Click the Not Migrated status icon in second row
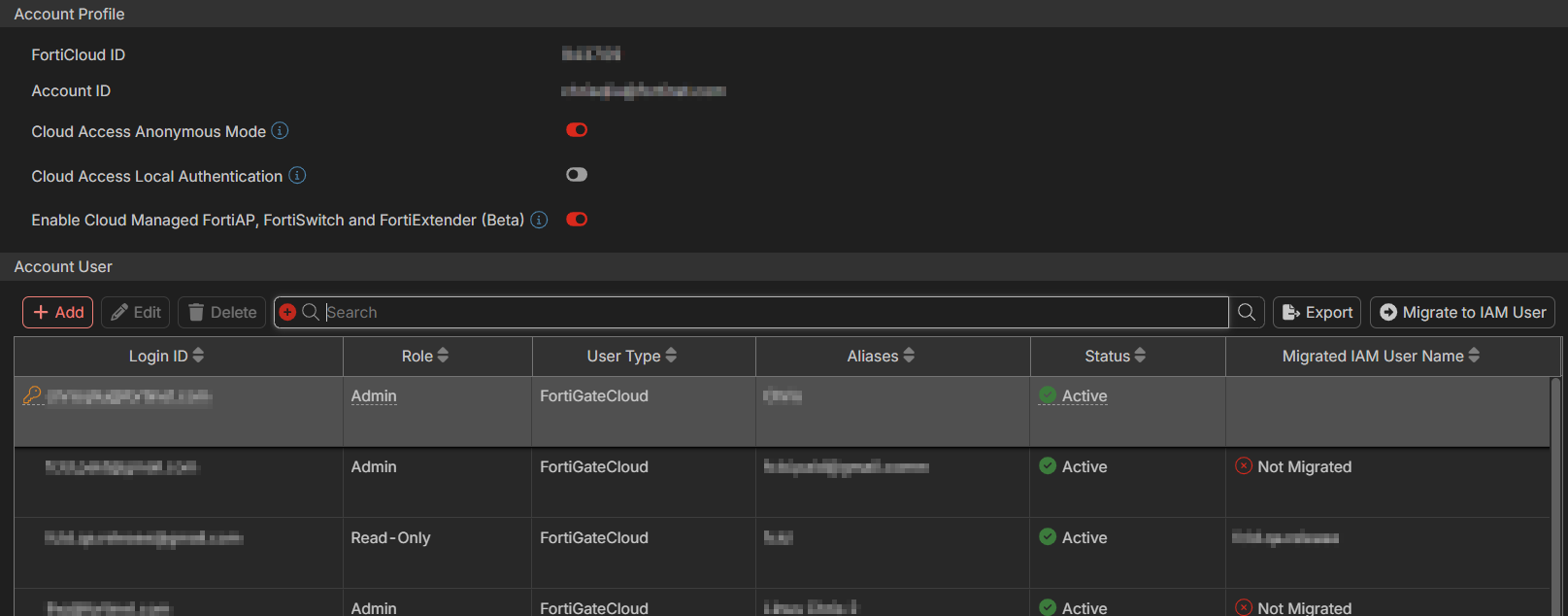Screen dimensions: 1568x616 (1243, 466)
